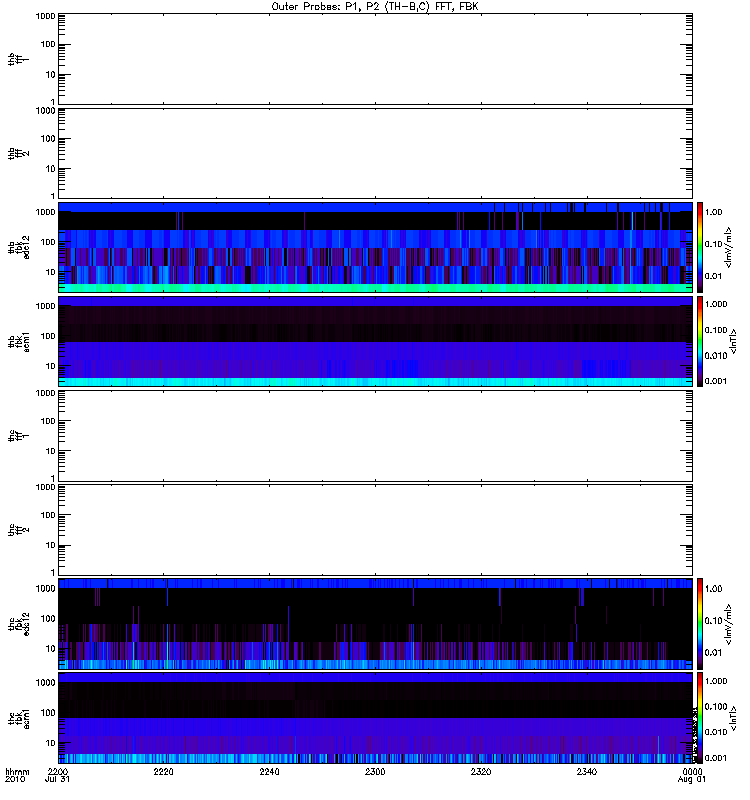Click the 1.000 tick on thb scm1 color bar
This screenshot has height=800, width=750.
click(716, 304)
